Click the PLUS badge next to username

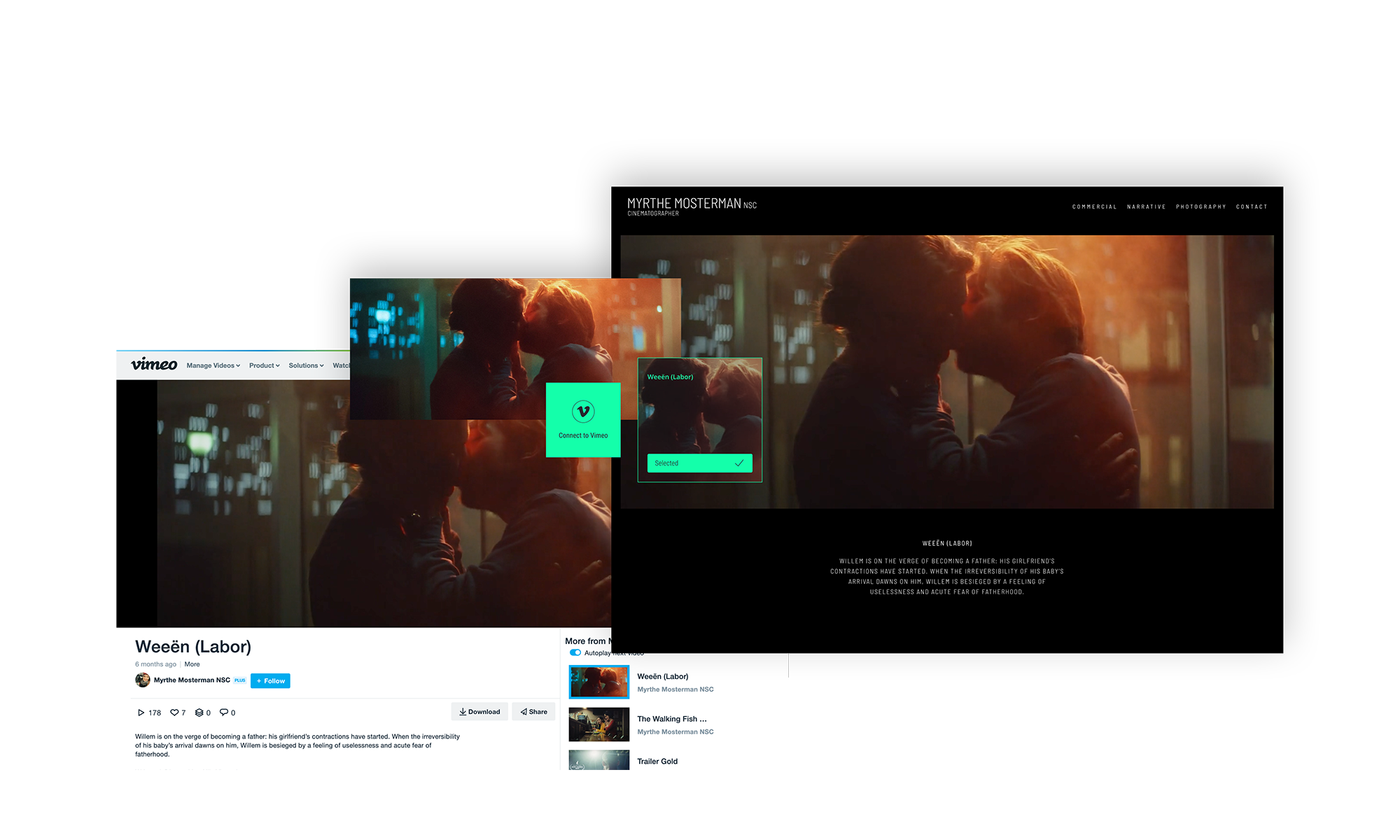[240, 680]
